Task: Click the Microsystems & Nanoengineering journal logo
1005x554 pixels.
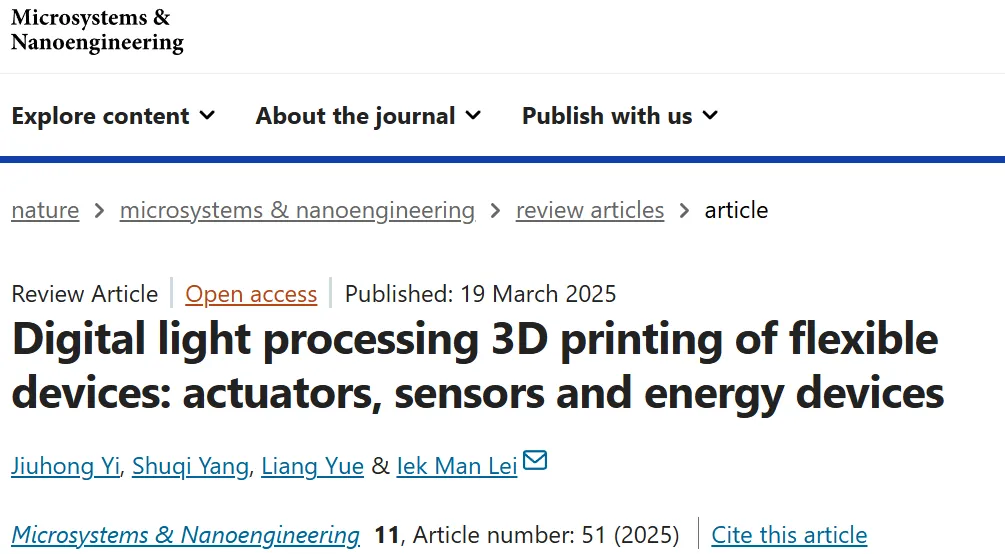Action: point(97,30)
